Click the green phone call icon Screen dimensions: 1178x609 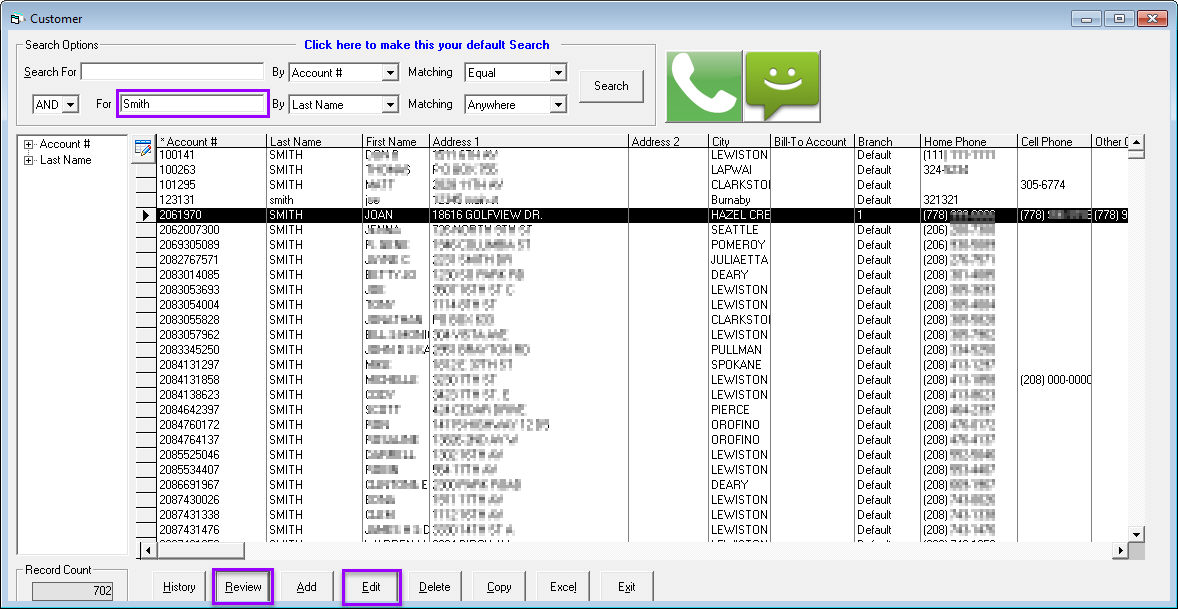pos(704,86)
